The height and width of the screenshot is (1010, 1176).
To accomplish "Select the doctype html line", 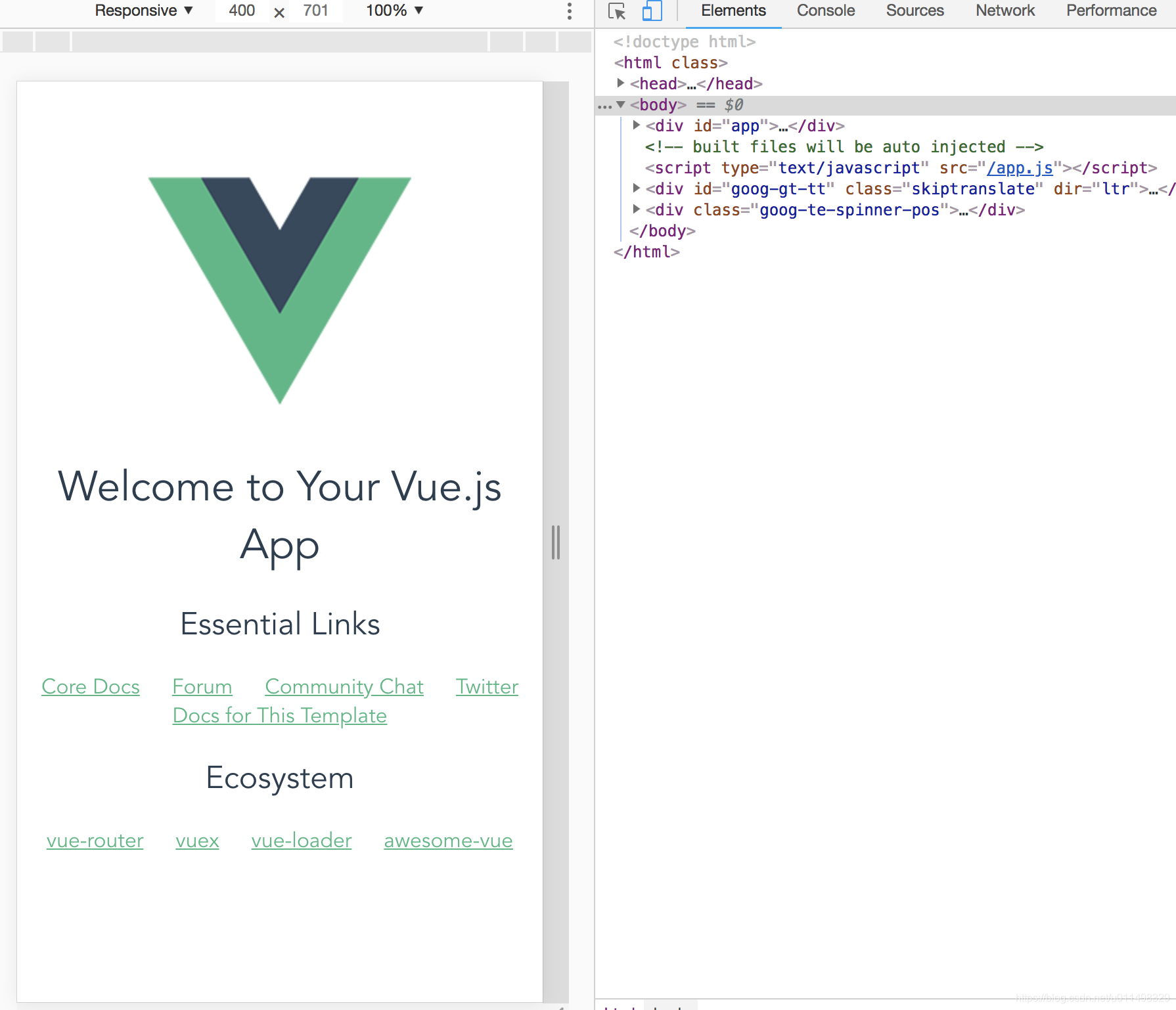I will (x=685, y=42).
